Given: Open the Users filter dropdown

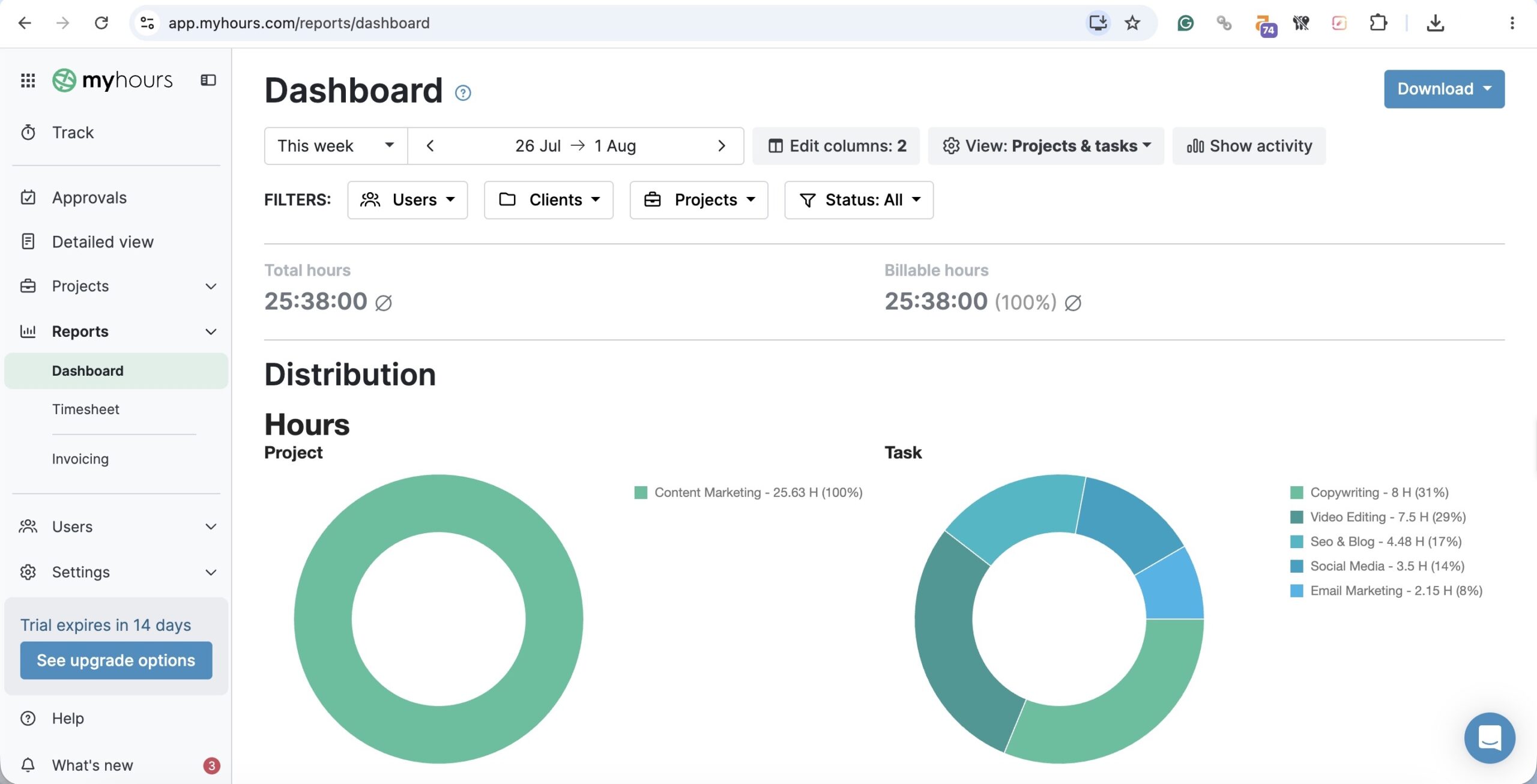Looking at the screenshot, I should click(407, 199).
